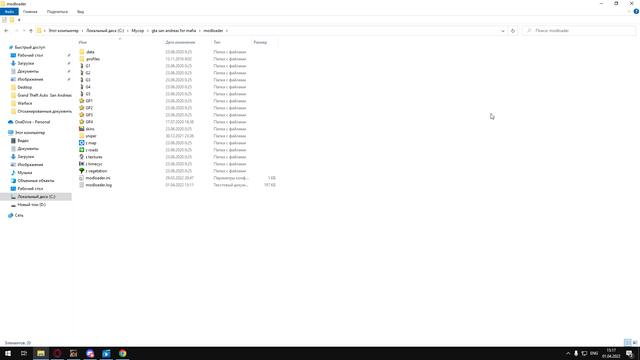Expand the ribbon with the chevron

point(629,11)
